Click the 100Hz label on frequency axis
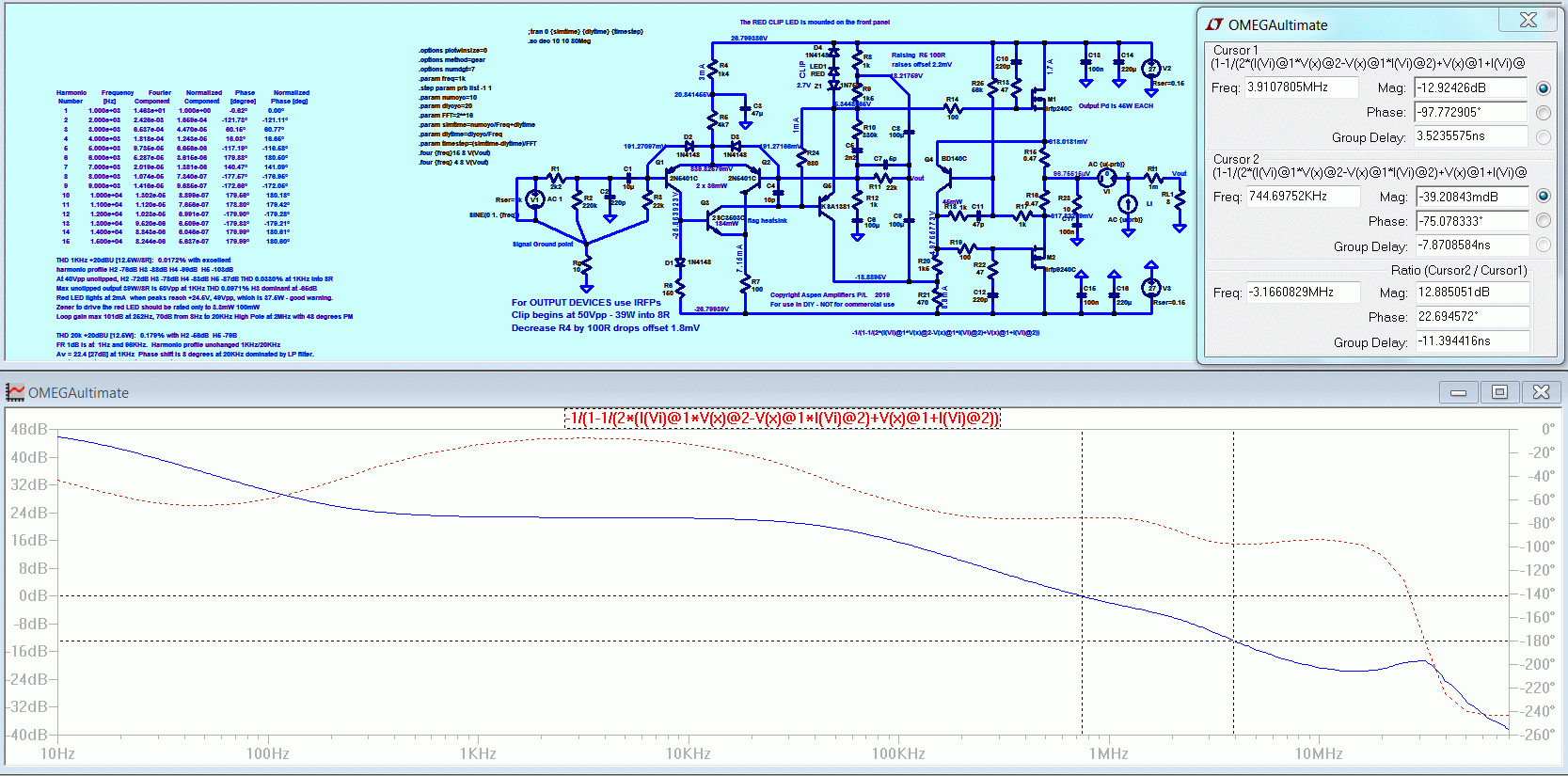This screenshot has height=776, width=1568. point(268,753)
